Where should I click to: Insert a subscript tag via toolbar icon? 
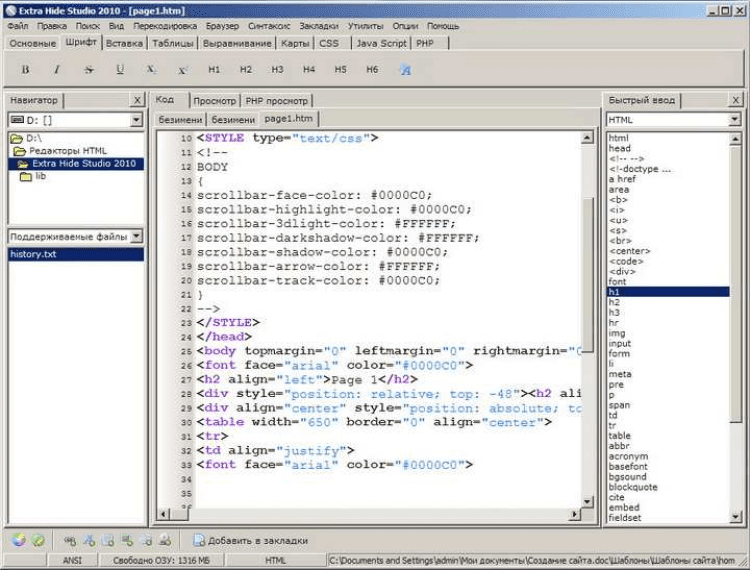point(151,70)
